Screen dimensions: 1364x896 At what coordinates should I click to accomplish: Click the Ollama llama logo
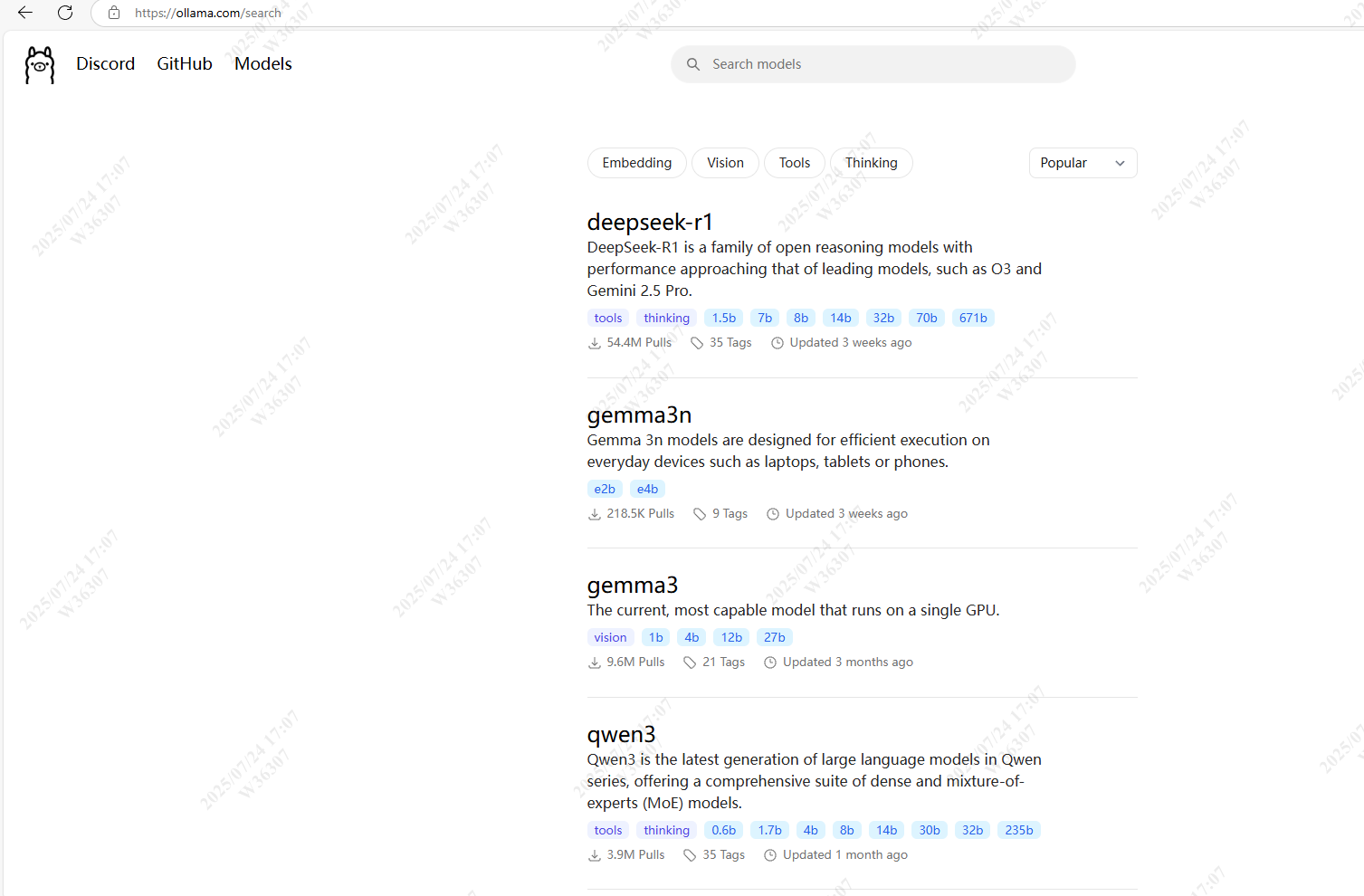40,65
